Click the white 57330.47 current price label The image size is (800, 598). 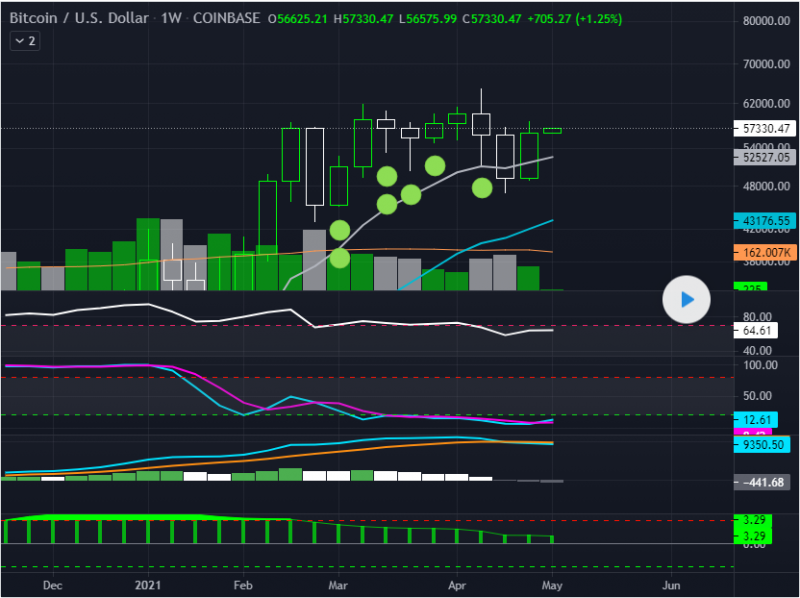pos(767,129)
